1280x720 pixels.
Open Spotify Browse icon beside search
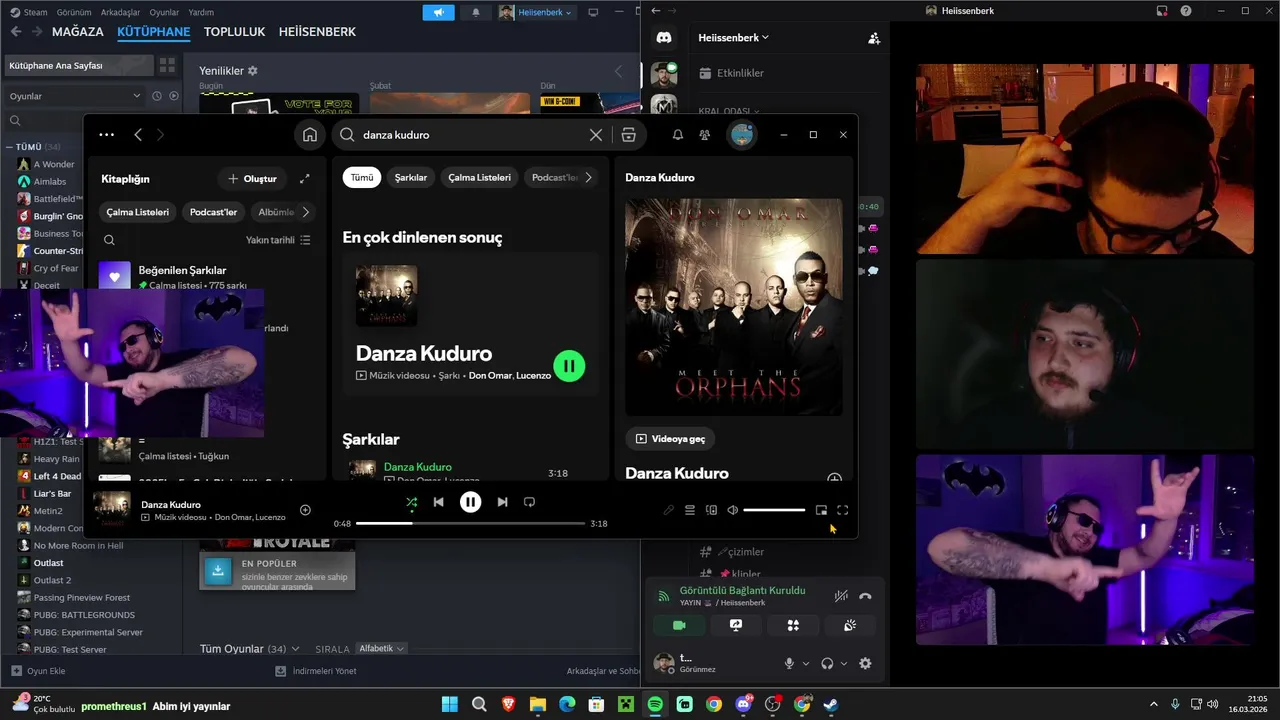(628, 135)
